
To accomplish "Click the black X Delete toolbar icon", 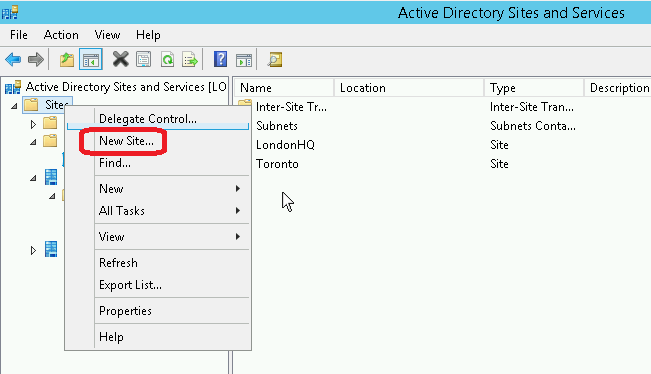I will [120, 59].
